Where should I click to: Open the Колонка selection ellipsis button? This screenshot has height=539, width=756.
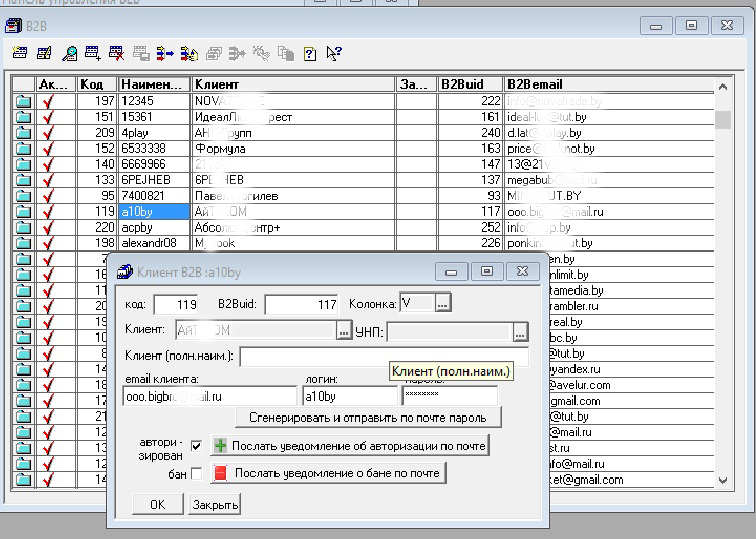pyautogui.click(x=444, y=303)
